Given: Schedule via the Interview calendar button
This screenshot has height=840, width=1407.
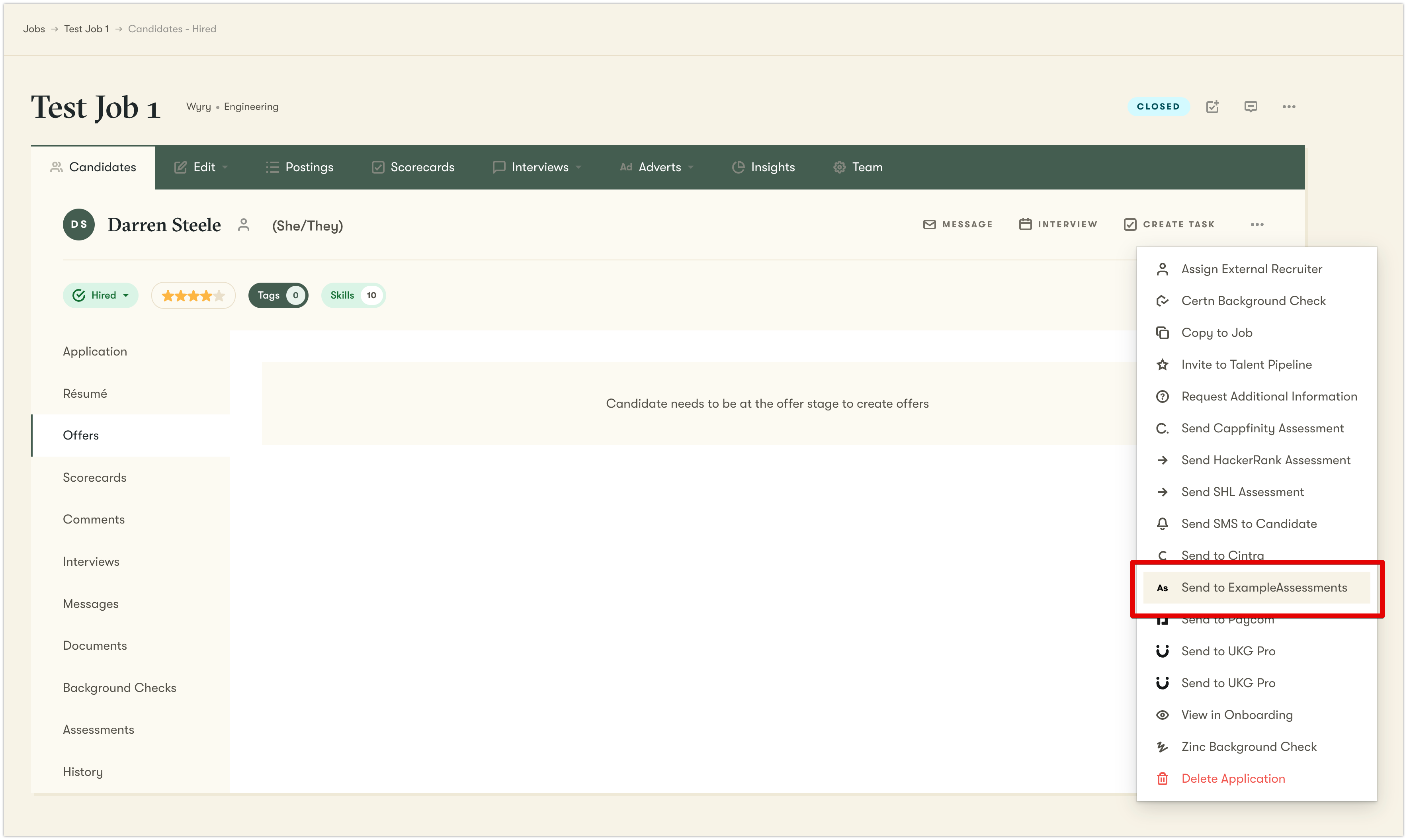Looking at the screenshot, I should pos(1058,225).
